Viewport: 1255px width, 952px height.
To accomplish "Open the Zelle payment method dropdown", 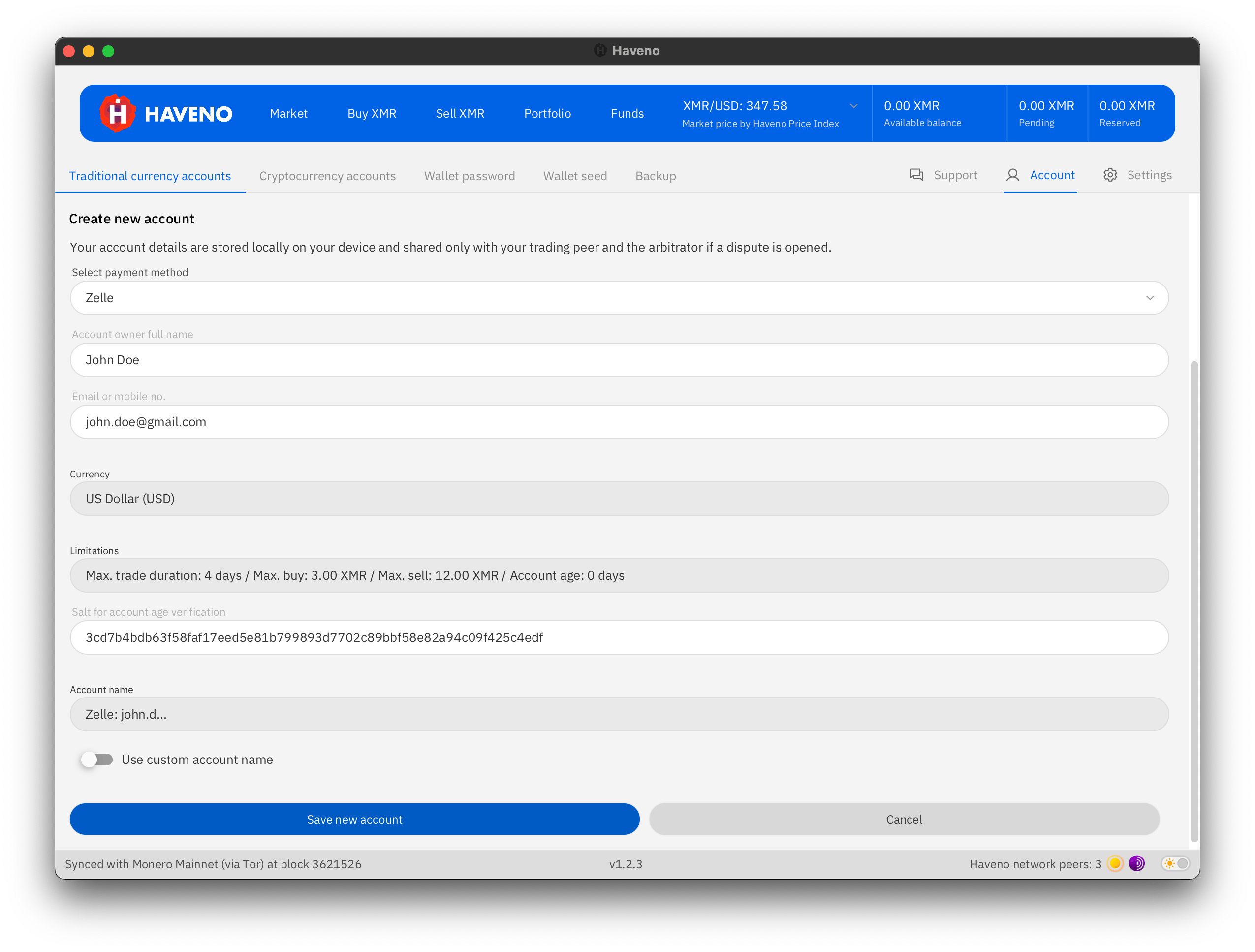I will point(619,298).
